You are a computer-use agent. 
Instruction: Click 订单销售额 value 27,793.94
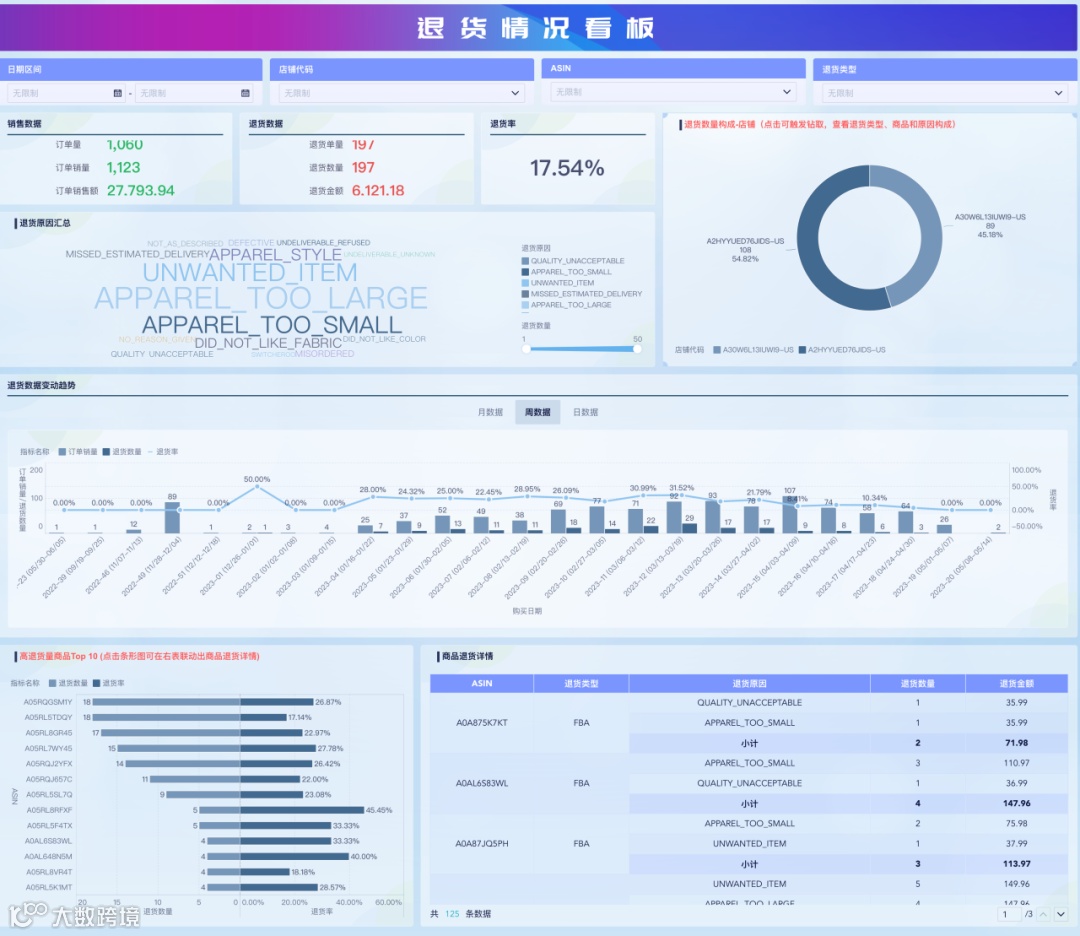tap(141, 191)
